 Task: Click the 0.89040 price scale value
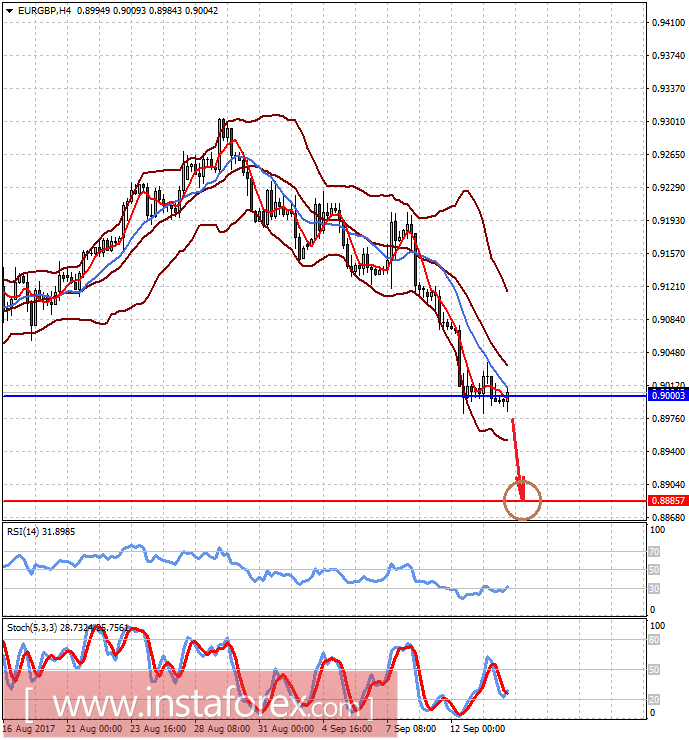pos(668,485)
